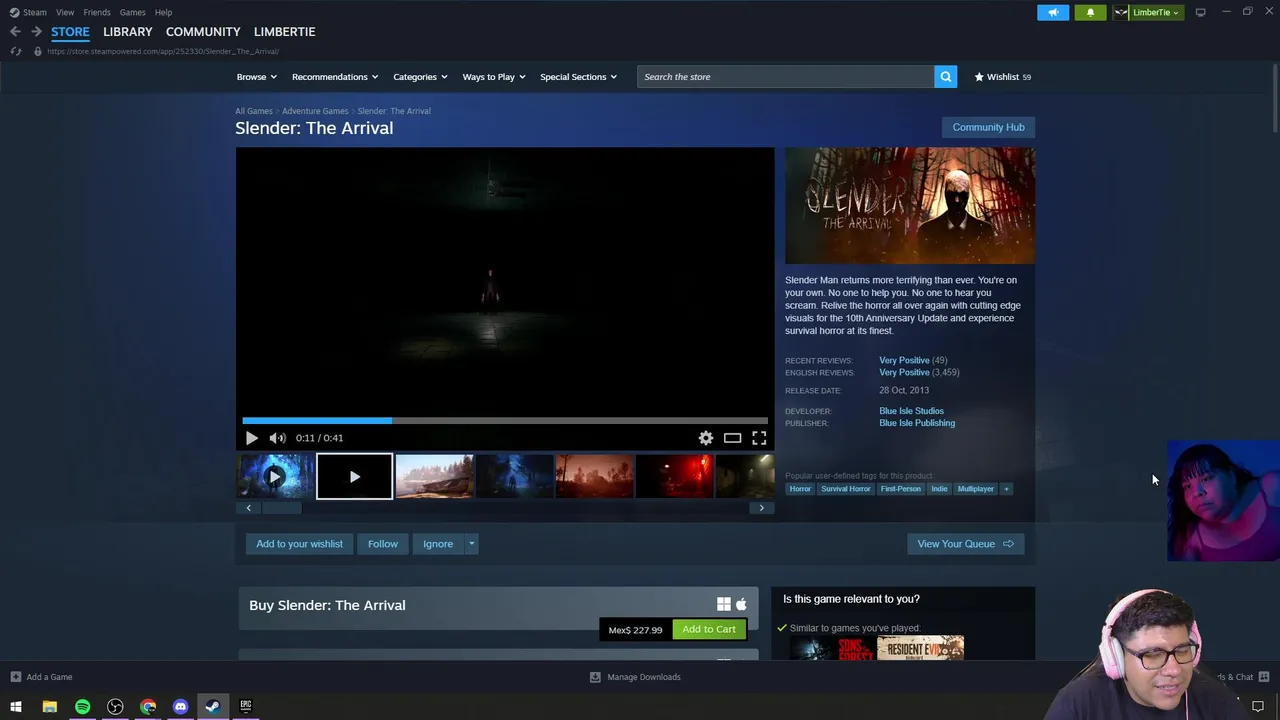Ignore this game
Viewport: 1280px width, 720px height.
tap(438, 544)
